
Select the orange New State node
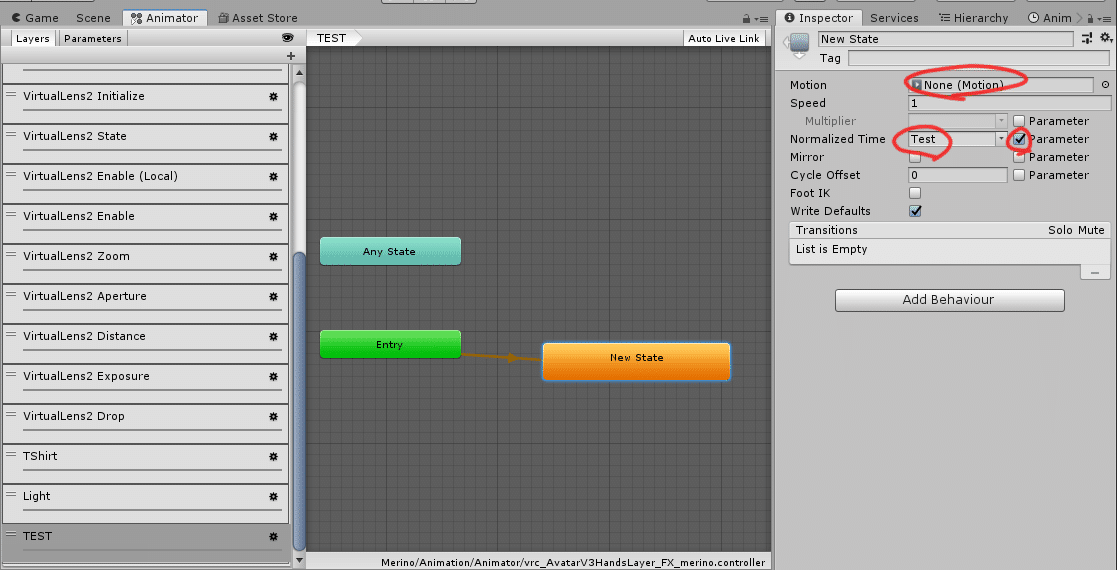[x=636, y=362]
